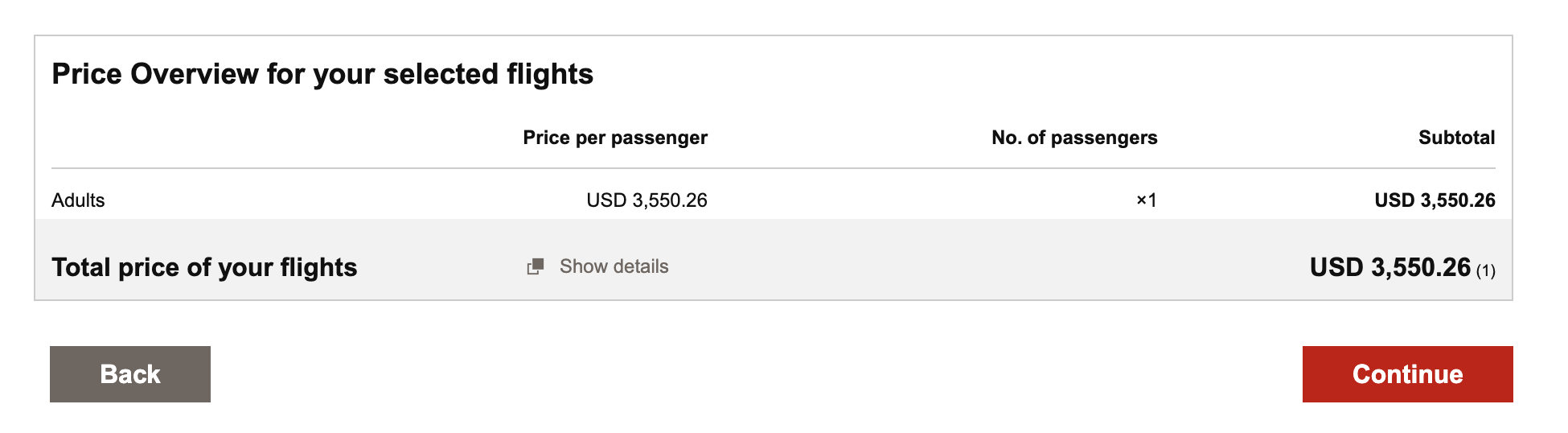1568x433 pixels.
Task: Click the Adults row label
Action: [x=78, y=200]
